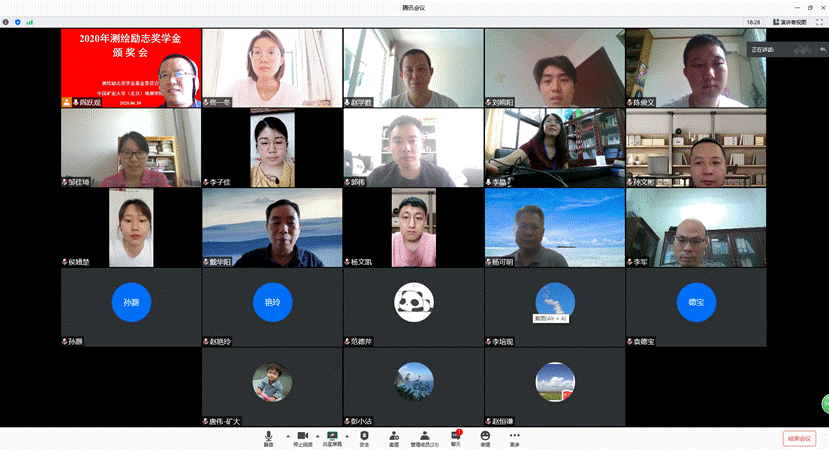Expand the share screen options arrow
Screen dimensions: 829x449
(x=349, y=437)
